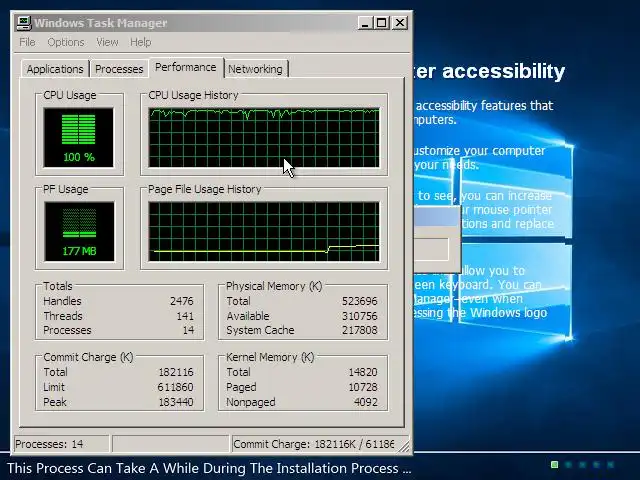Screen dimensions: 640x480
Task: Open the View menu
Action: tap(107, 42)
